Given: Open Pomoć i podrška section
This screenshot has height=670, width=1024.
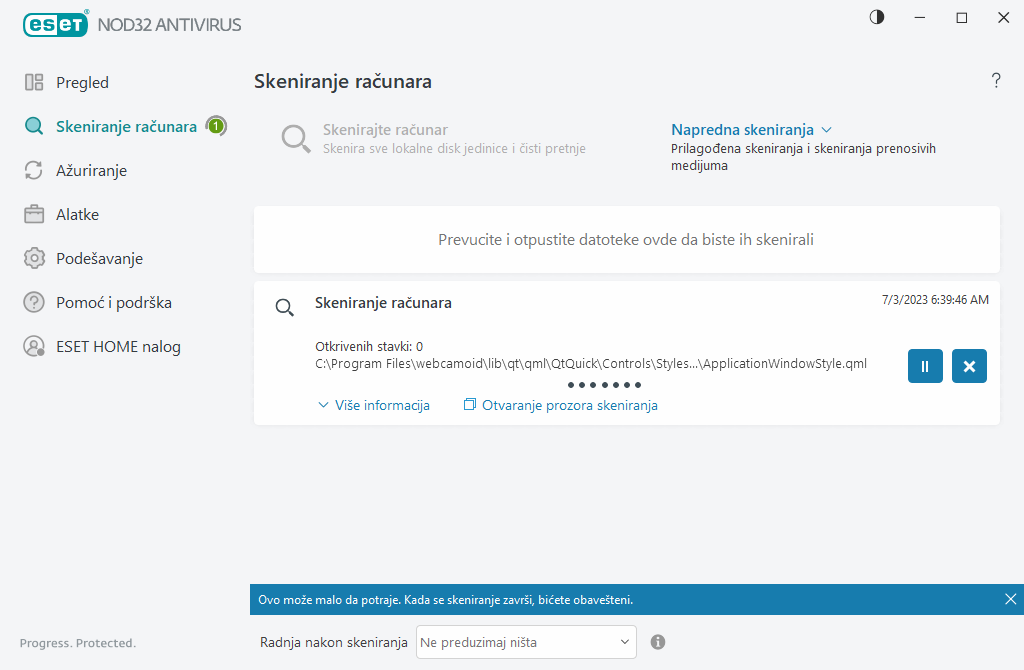Looking at the screenshot, I should click(x=107, y=303).
